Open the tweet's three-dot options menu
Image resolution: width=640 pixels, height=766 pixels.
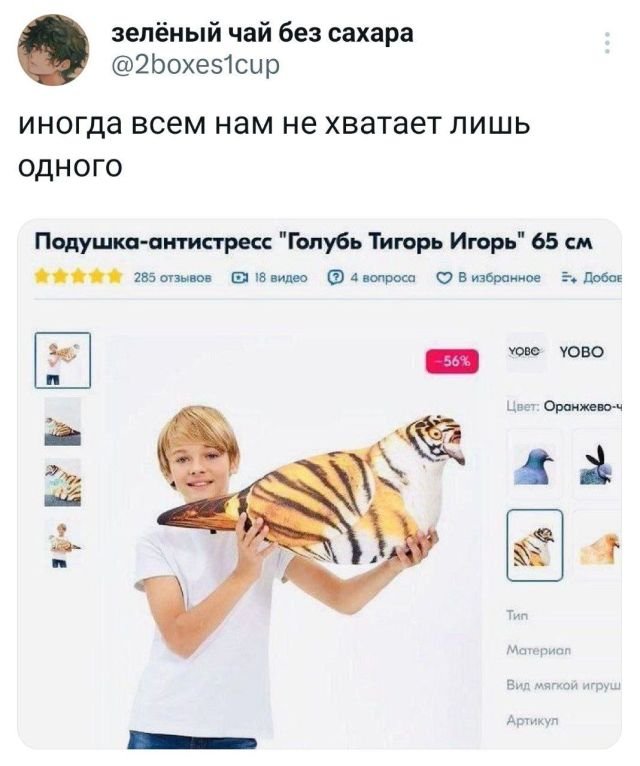click(607, 43)
